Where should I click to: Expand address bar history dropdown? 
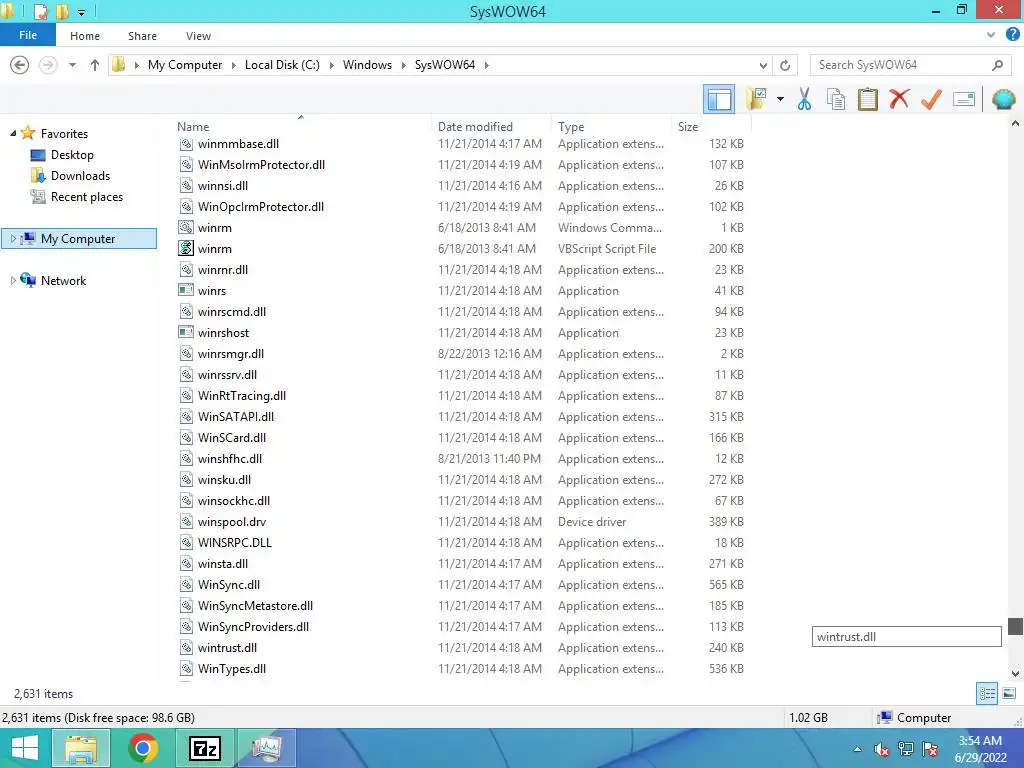point(763,65)
